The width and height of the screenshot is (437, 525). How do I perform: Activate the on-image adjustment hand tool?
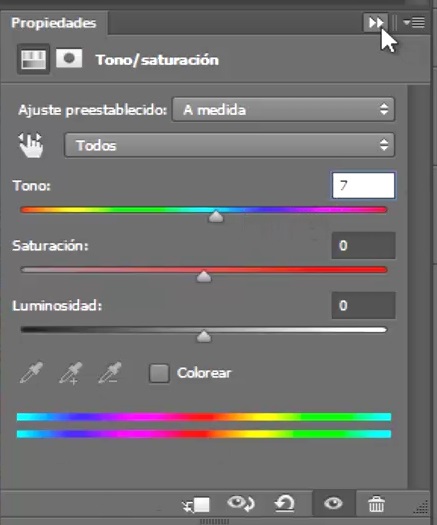pyautogui.click(x=30, y=145)
